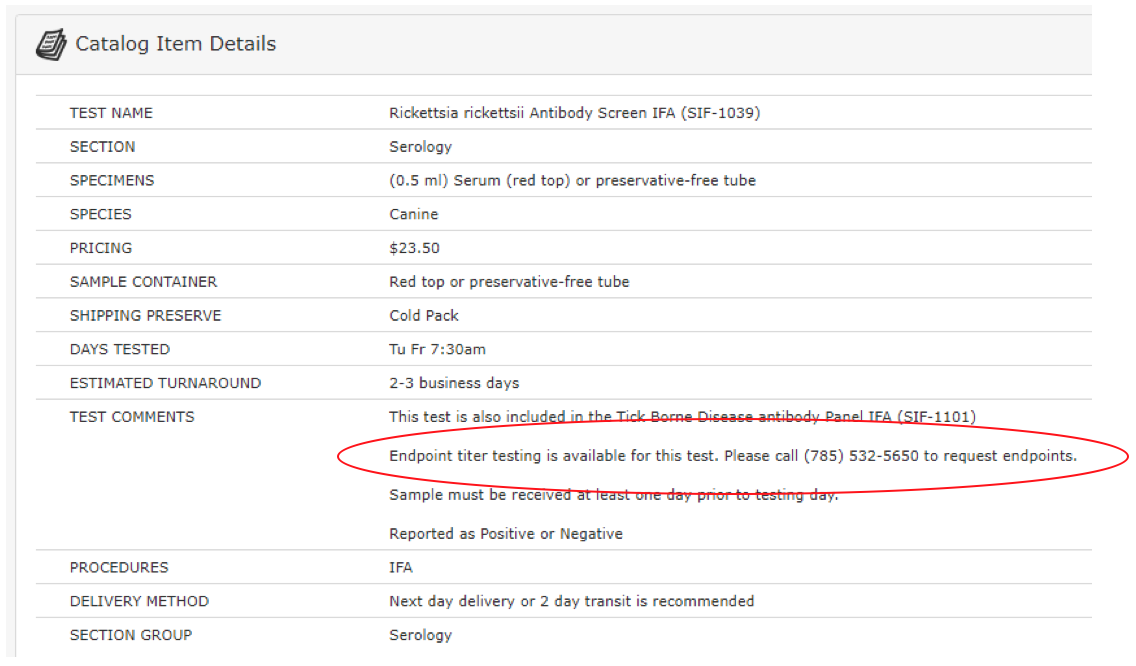This screenshot has width=1136, height=666.
Task: Click the Tick Borne Disease antibody Panel comment
Action: (x=682, y=417)
